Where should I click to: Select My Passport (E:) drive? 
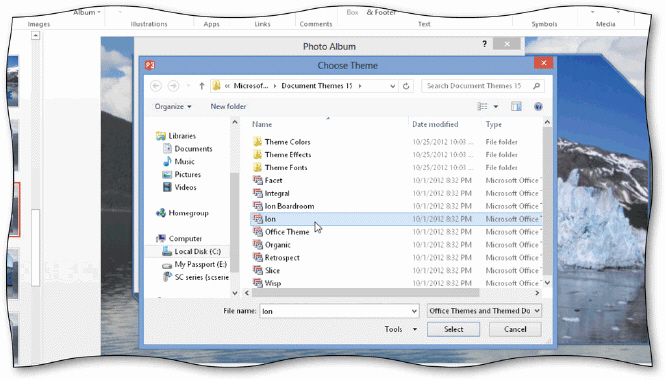coord(200,264)
